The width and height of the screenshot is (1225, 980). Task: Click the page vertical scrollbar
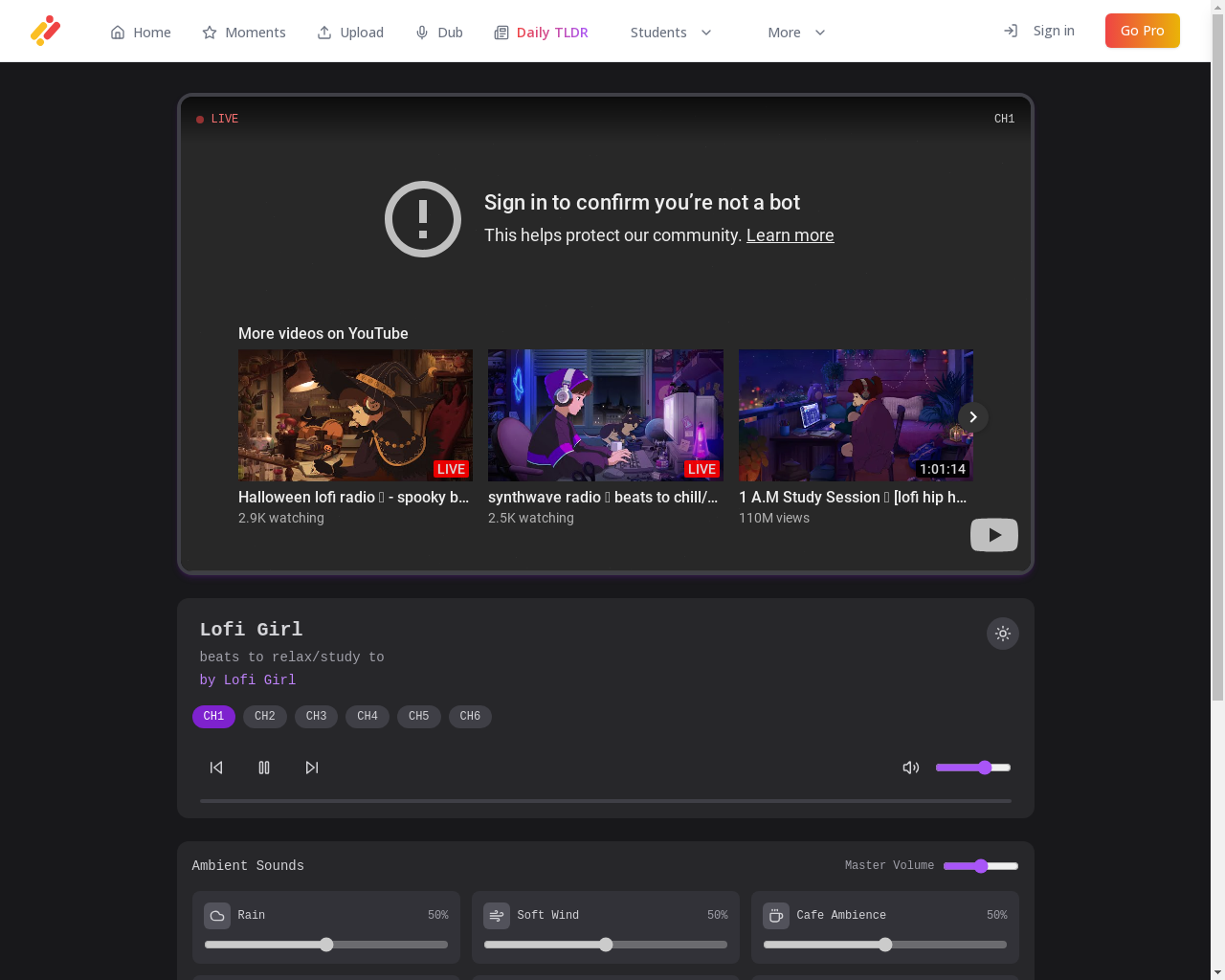pos(1217,359)
